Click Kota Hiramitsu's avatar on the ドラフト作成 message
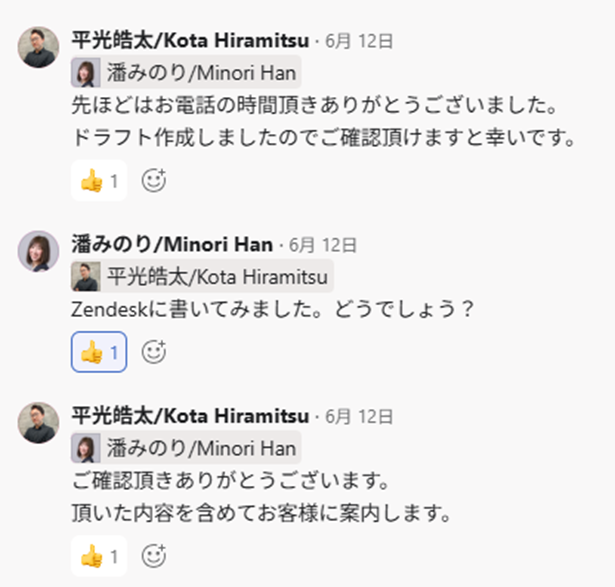The height and width of the screenshot is (587, 615). 38,47
